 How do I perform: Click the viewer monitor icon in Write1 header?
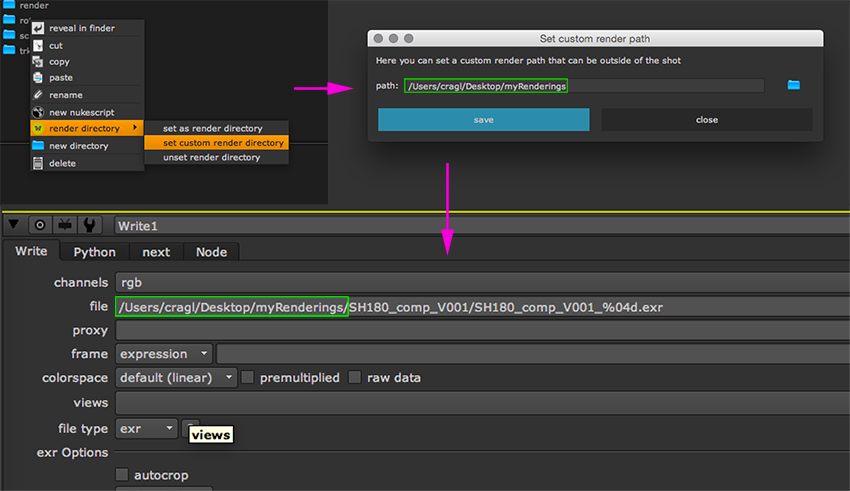coord(65,225)
